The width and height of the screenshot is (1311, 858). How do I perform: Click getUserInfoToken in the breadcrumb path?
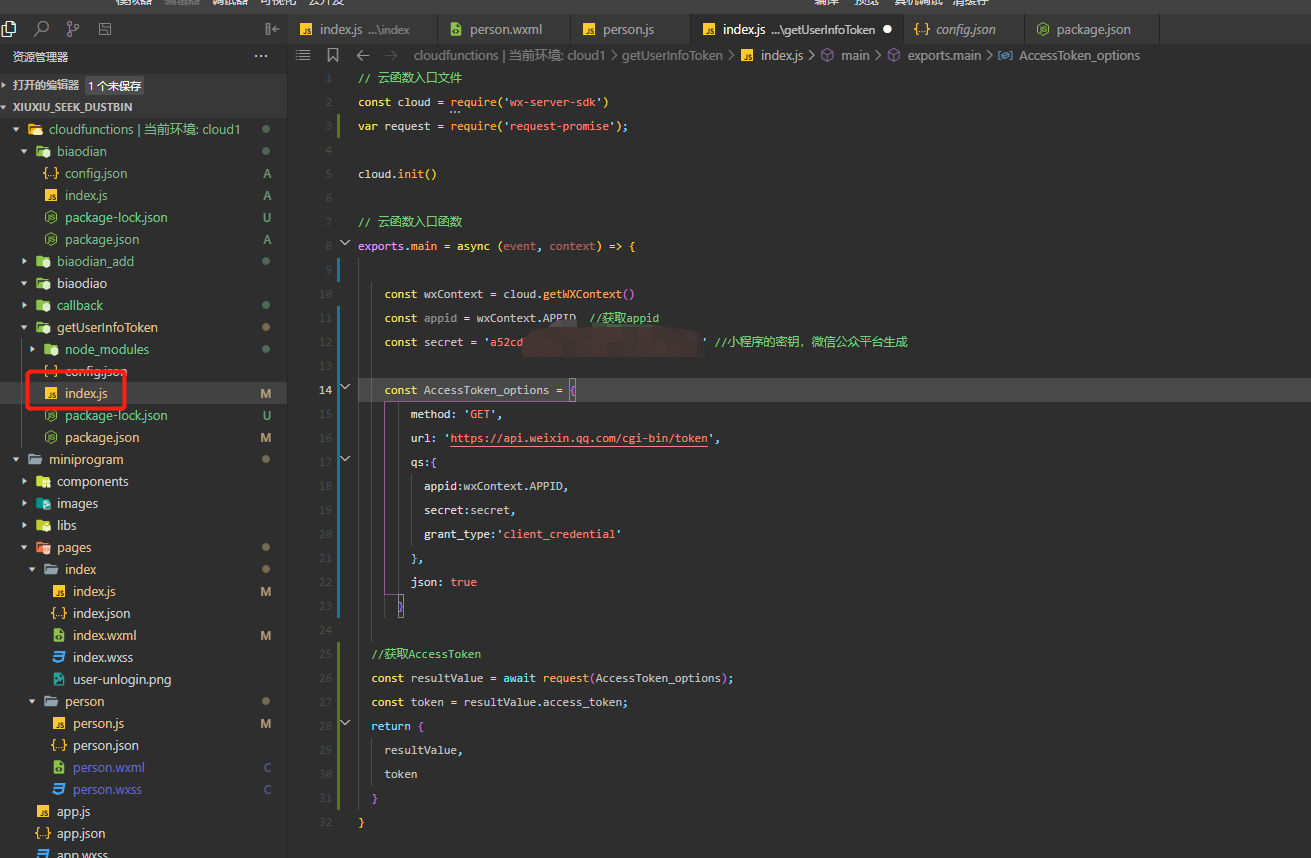pyautogui.click(x=672, y=55)
